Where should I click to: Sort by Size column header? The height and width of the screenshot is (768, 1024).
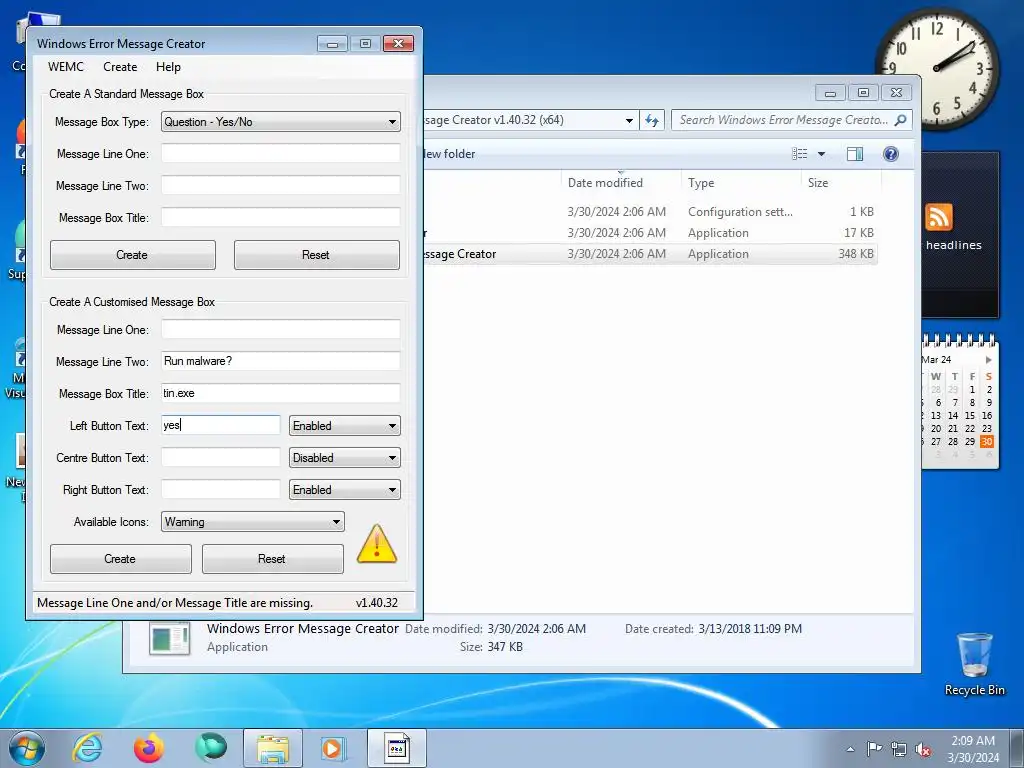tap(841, 183)
